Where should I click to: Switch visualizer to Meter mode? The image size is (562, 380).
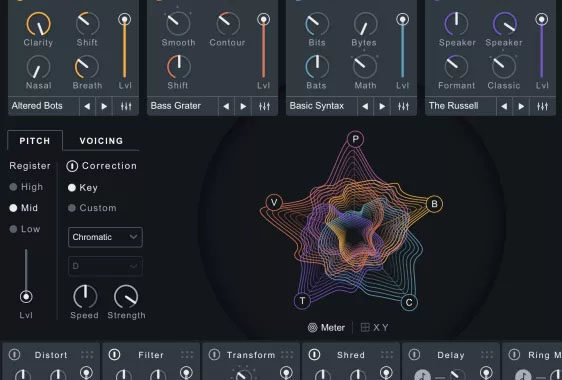point(326,327)
